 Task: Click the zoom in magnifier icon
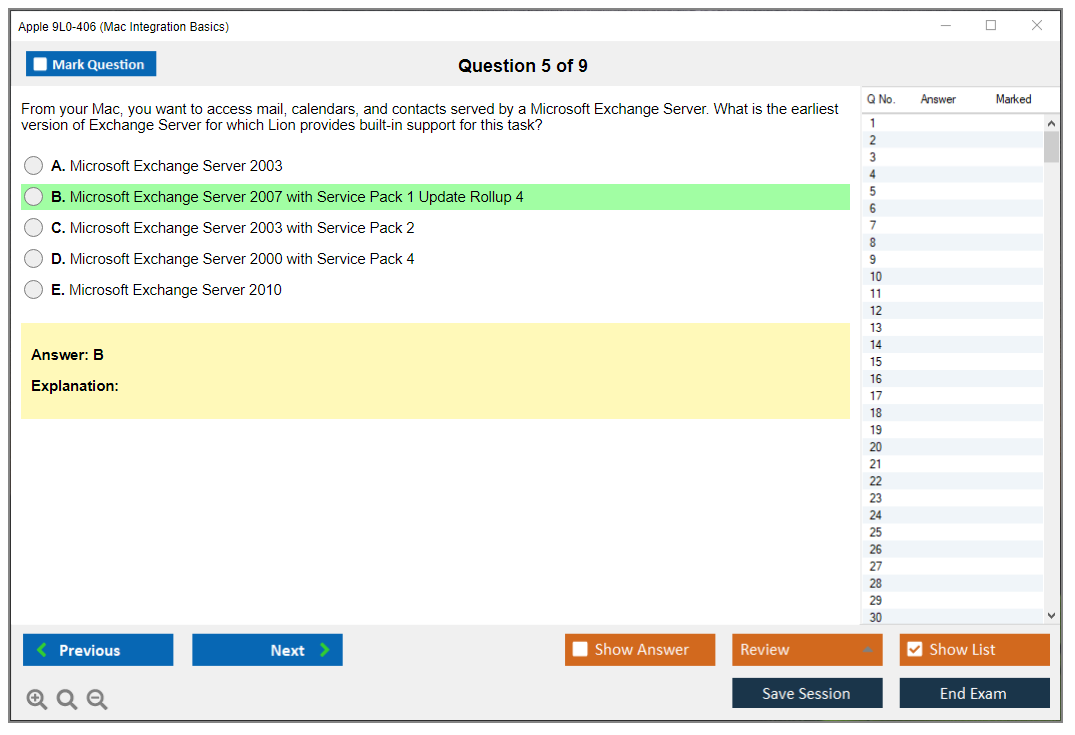[37, 700]
